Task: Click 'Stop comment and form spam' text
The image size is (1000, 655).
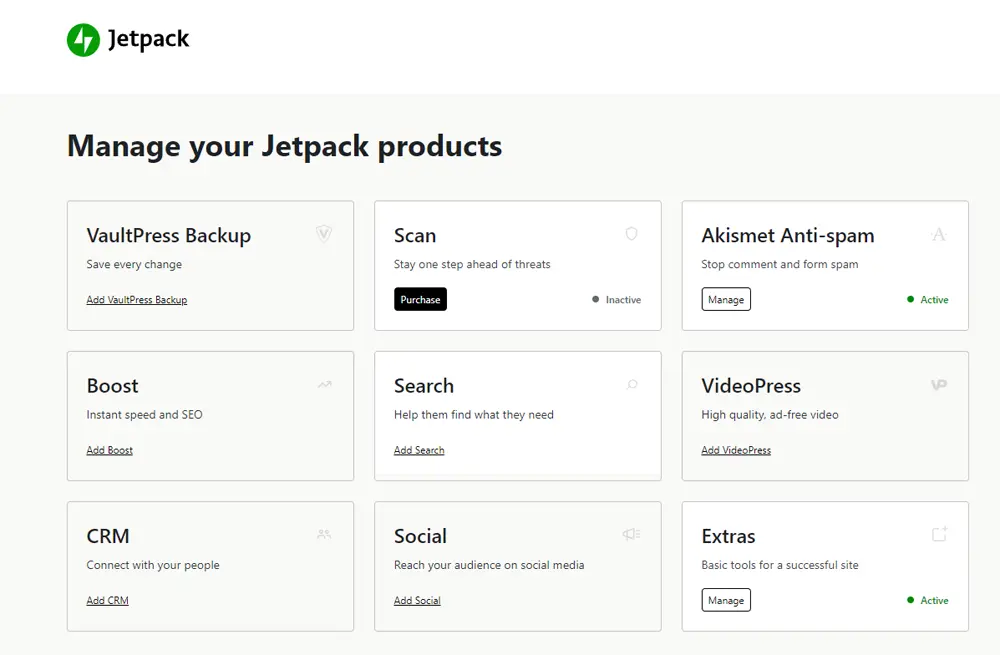Action: (779, 264)
